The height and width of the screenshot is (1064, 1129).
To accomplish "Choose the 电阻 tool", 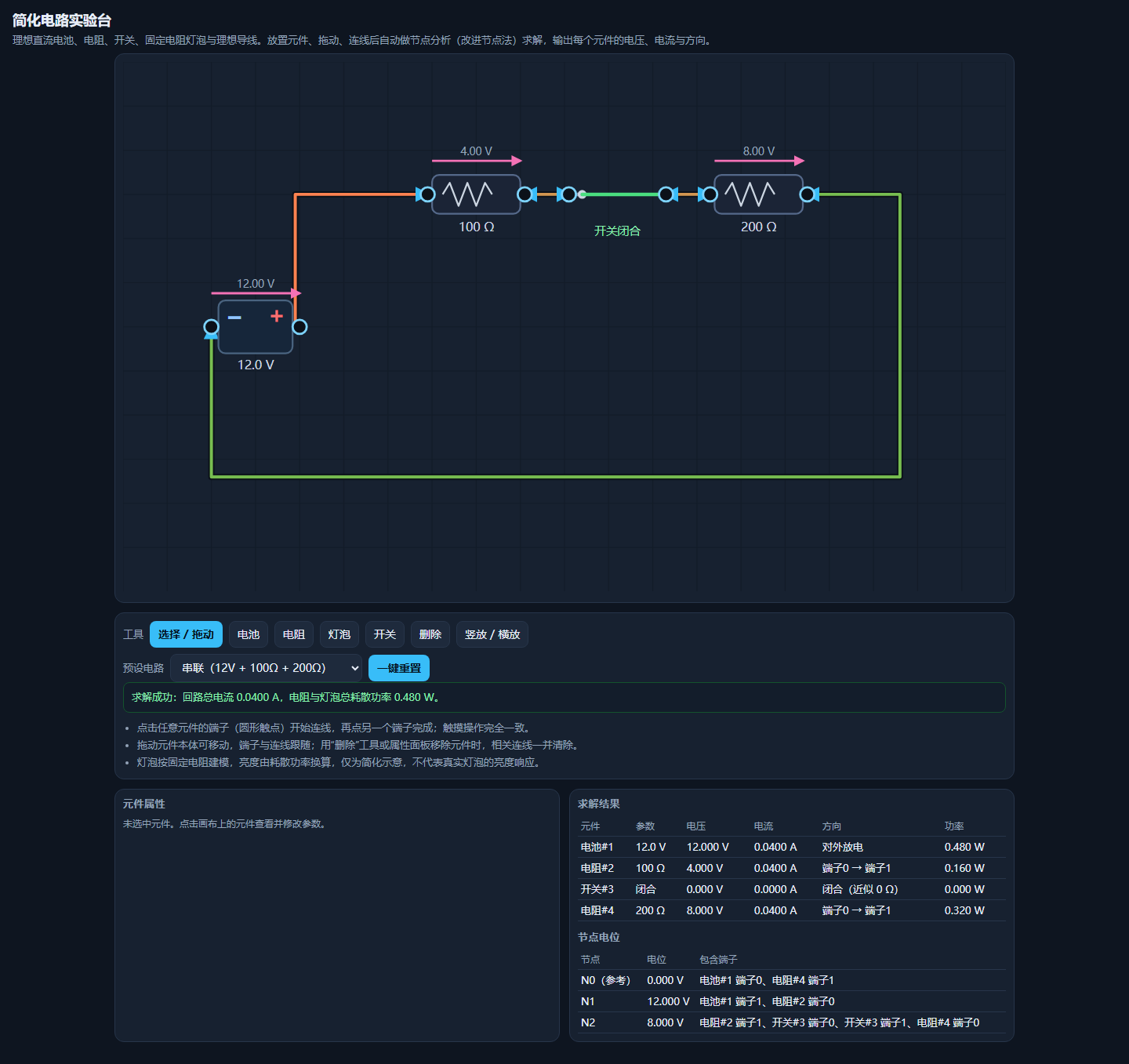I will (x=294, y=634).
